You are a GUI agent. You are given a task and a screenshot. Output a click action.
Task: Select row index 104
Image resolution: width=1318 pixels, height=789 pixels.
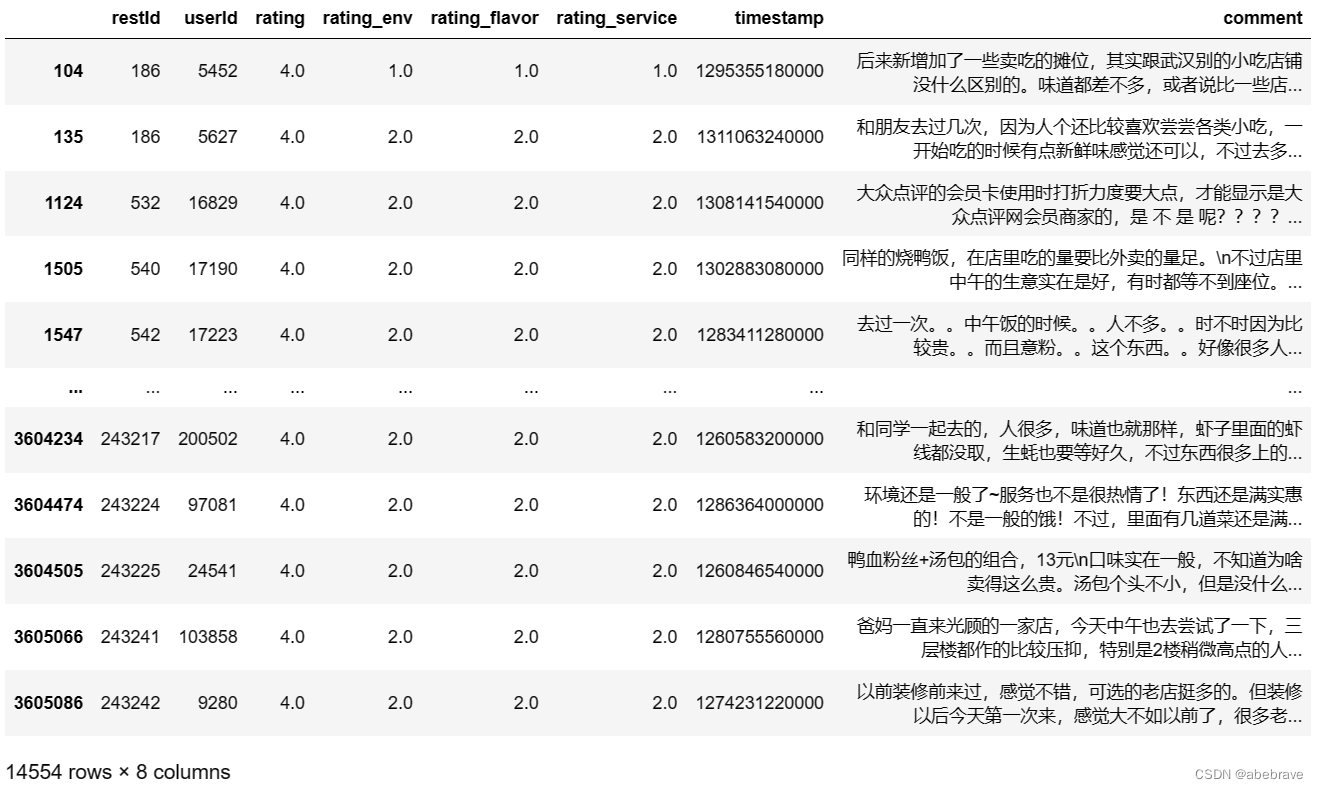click(x=68, y=71)
